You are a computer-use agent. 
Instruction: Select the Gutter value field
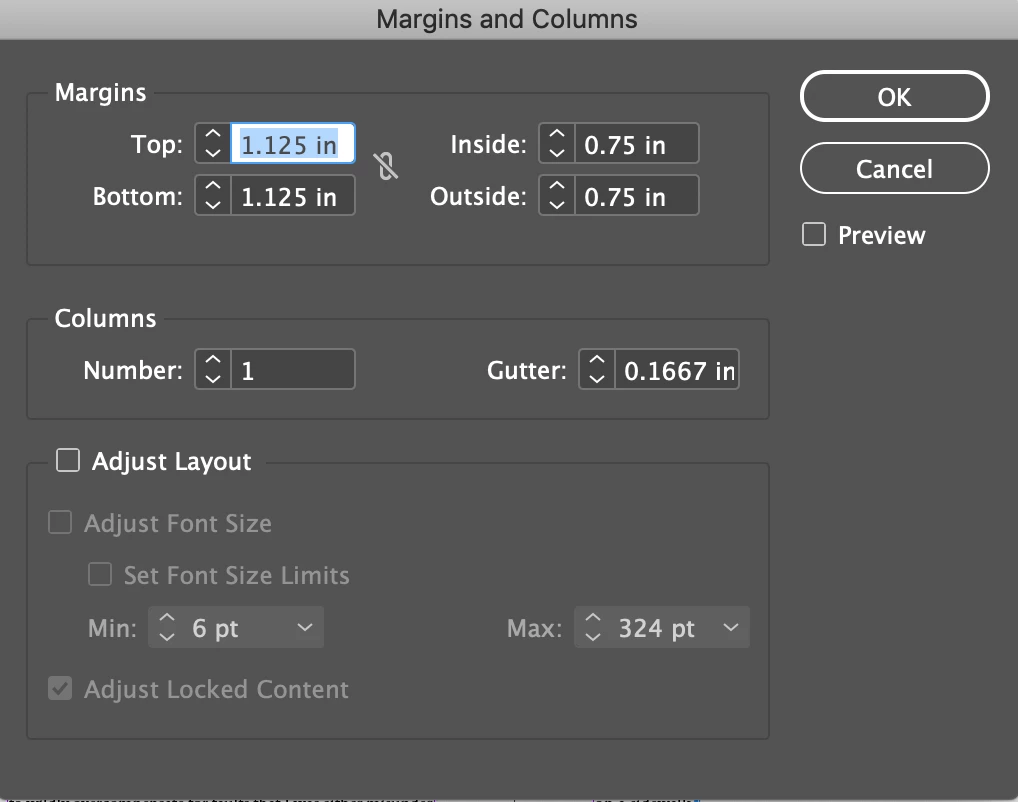676,370
